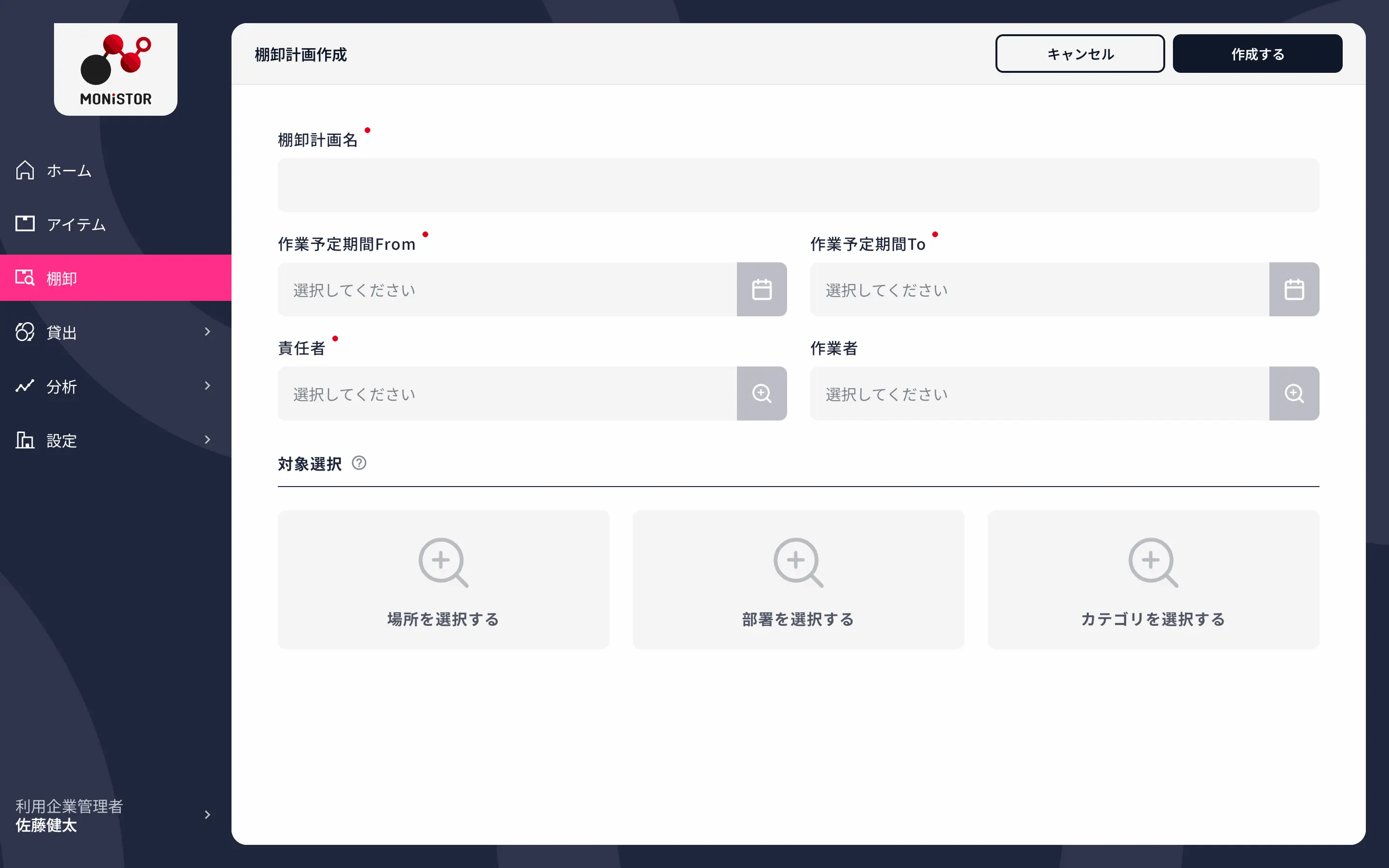Click the 作業予定期間To date field
The image size is (1389, 868).
[1039, 289]
